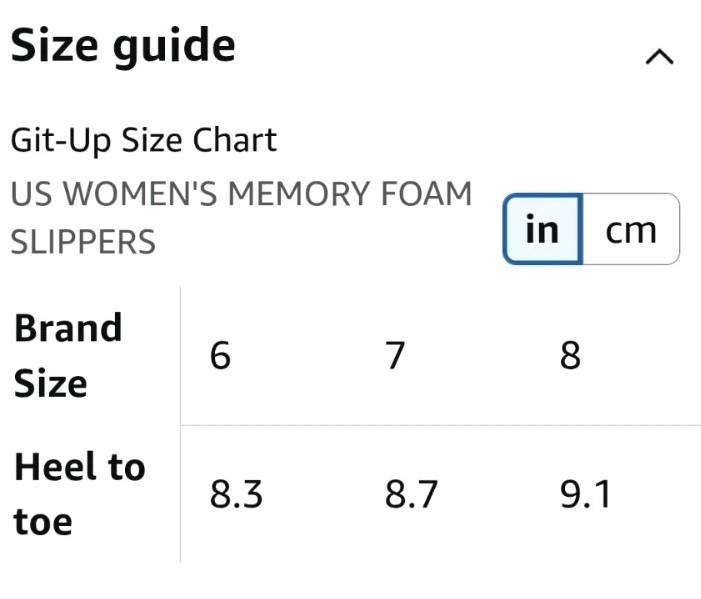Click the word guide in the heading
This screenshot has width=701, height=599.
174,47
